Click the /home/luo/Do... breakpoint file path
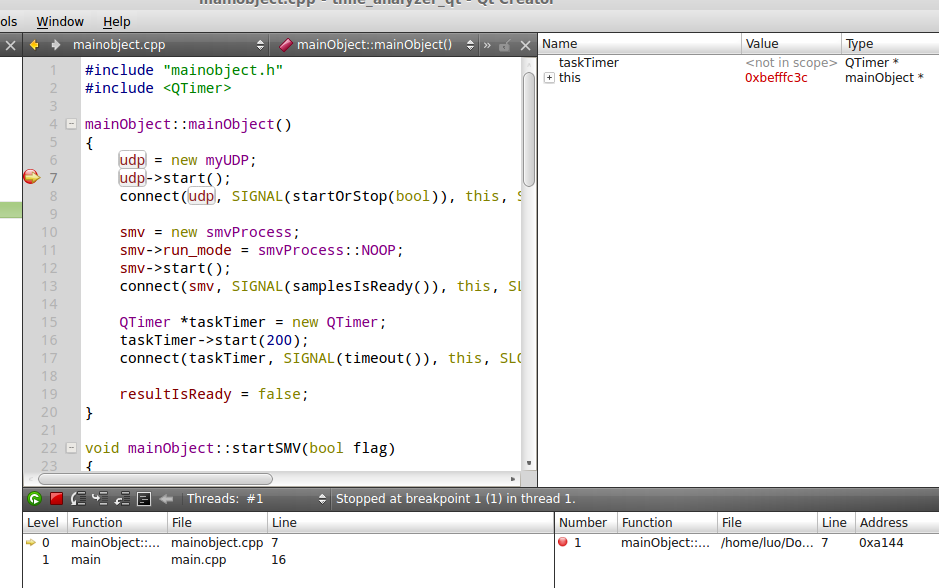939x588 pixels. click(767, 542)
